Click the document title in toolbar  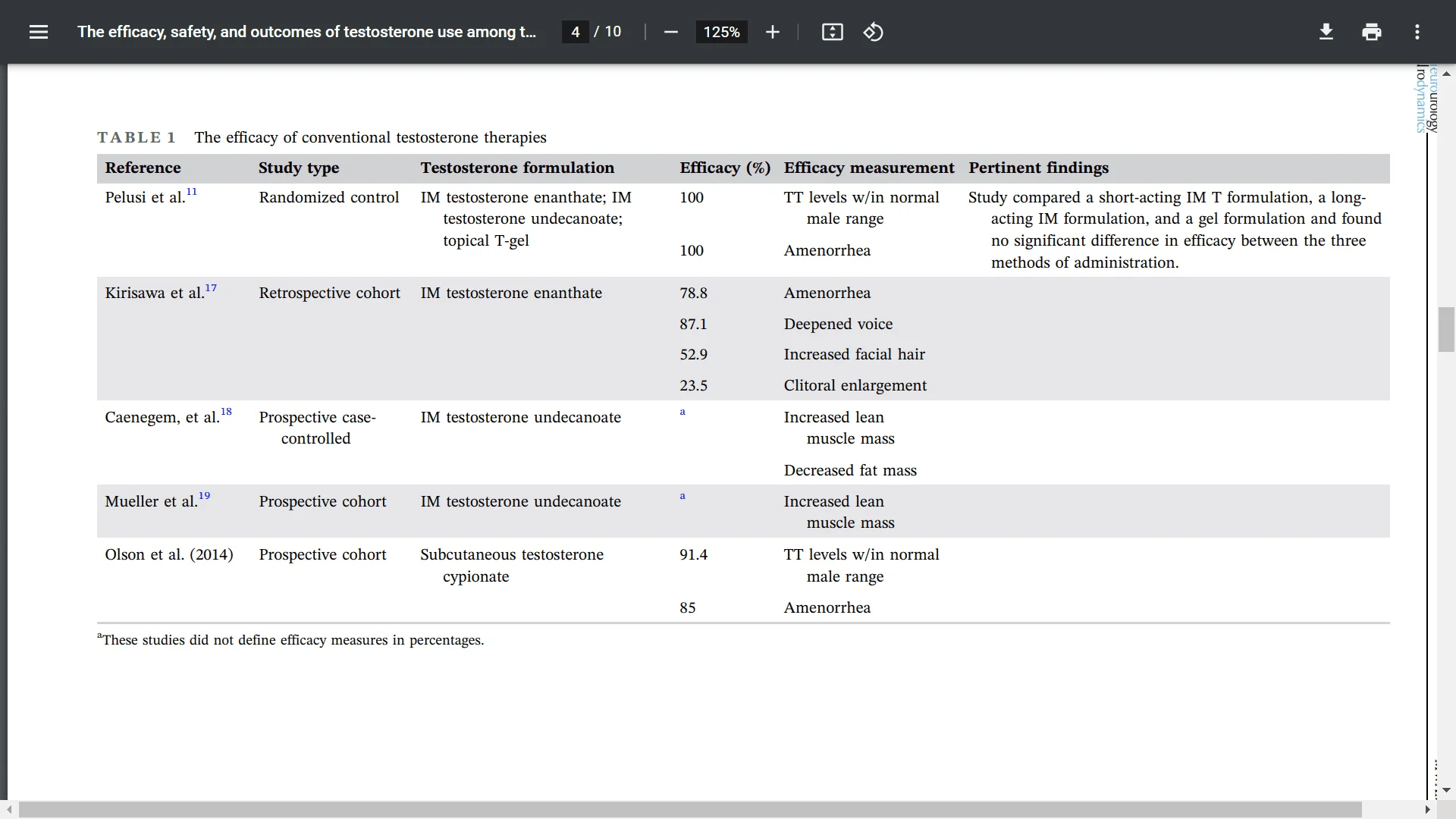[x=306, y=32]
